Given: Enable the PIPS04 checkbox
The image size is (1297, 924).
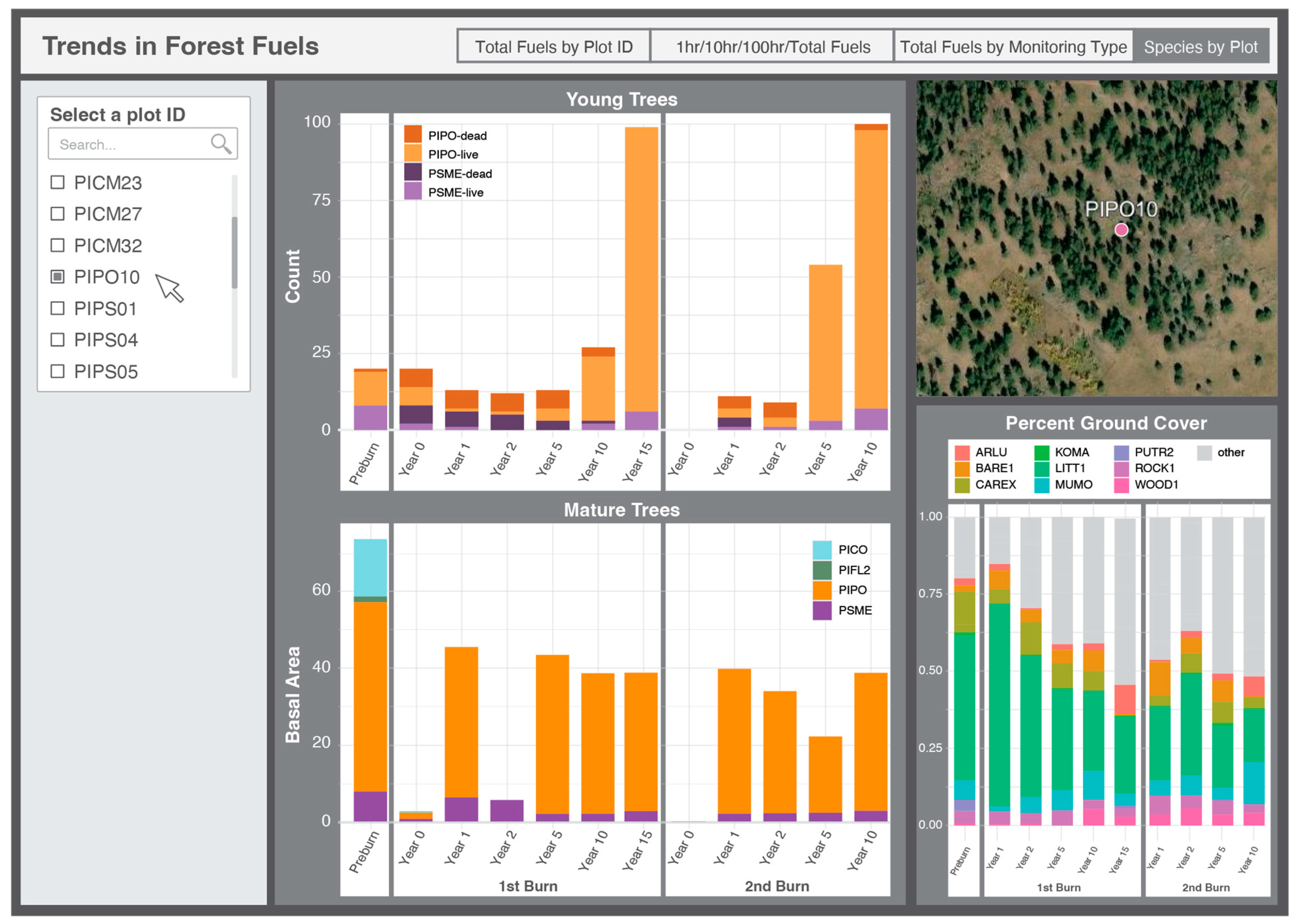Looking at the screenshot, I should (57, 340).
